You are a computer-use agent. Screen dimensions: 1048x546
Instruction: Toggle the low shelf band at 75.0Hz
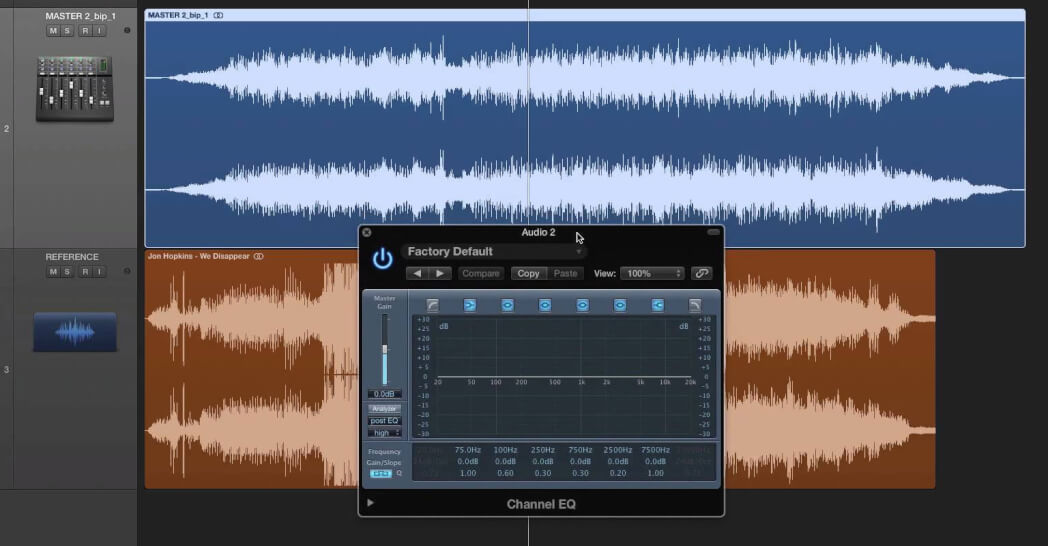point(470,305)
